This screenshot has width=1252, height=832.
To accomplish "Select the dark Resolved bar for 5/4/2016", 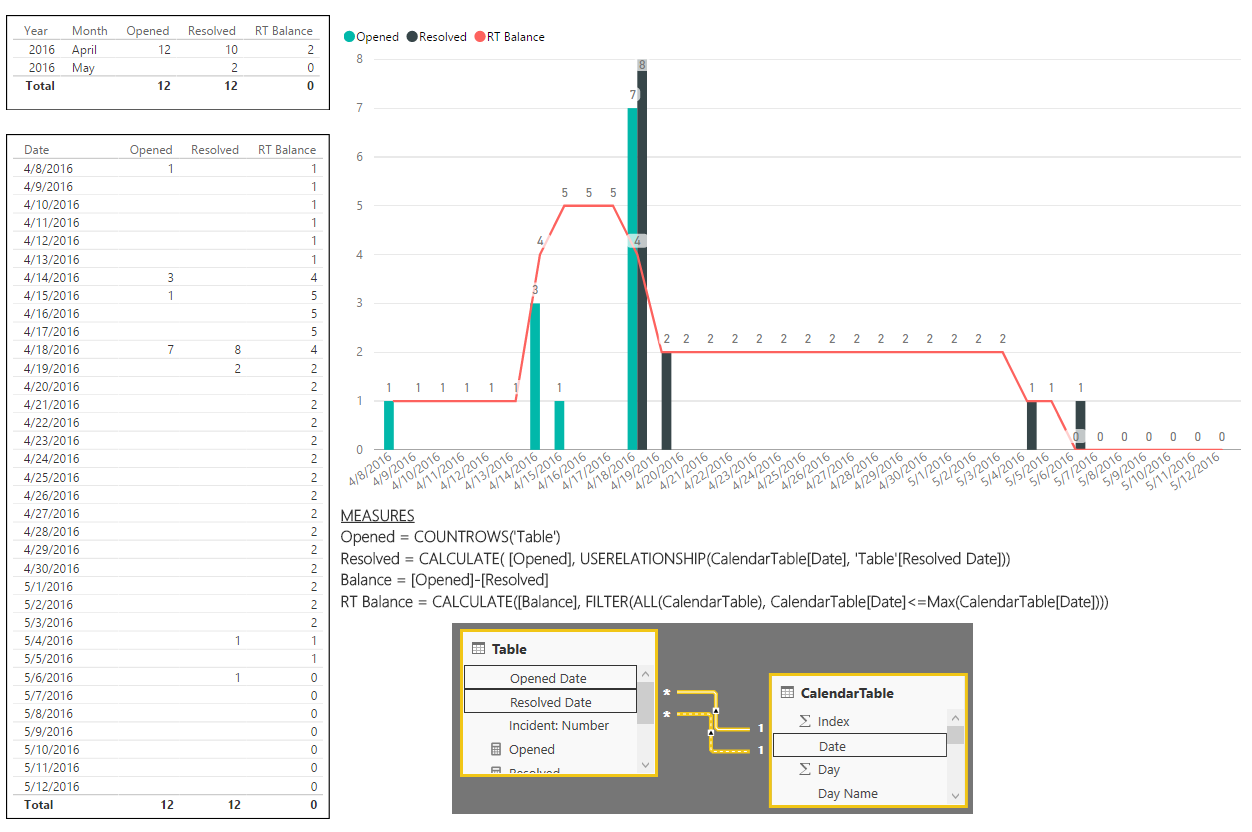I will point(1032,425).
